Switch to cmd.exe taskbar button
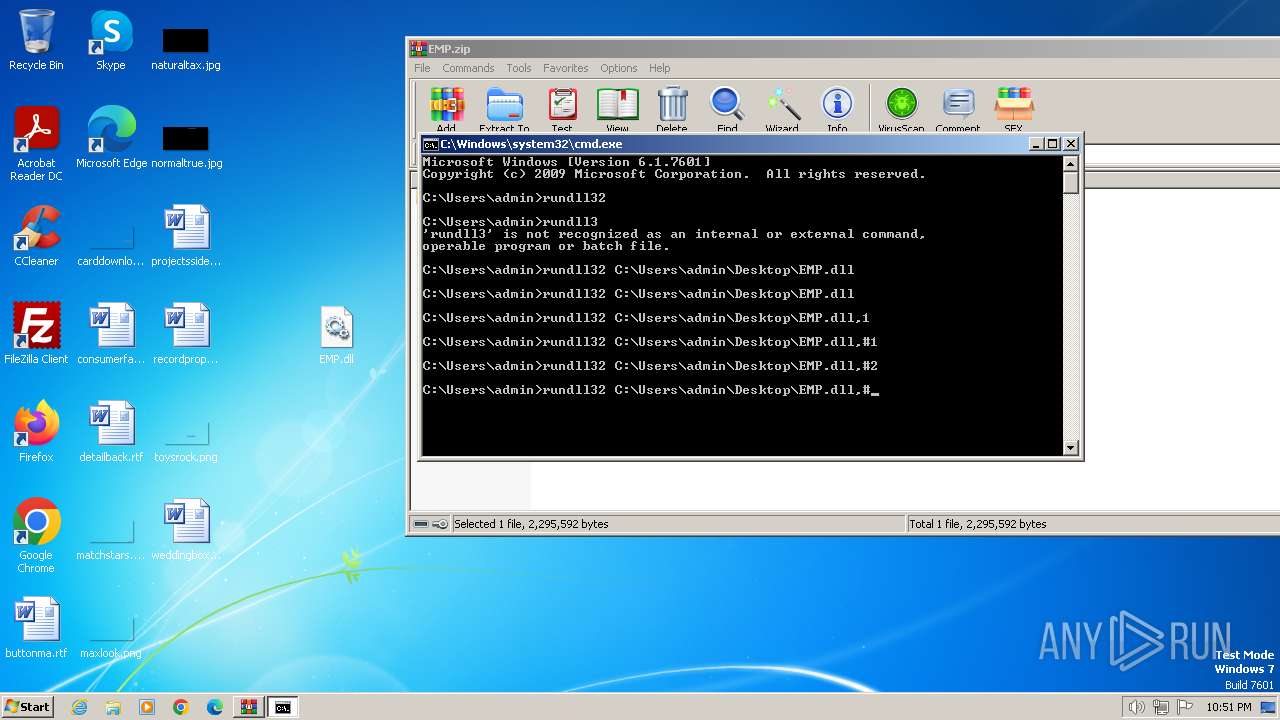 (283, 707)
